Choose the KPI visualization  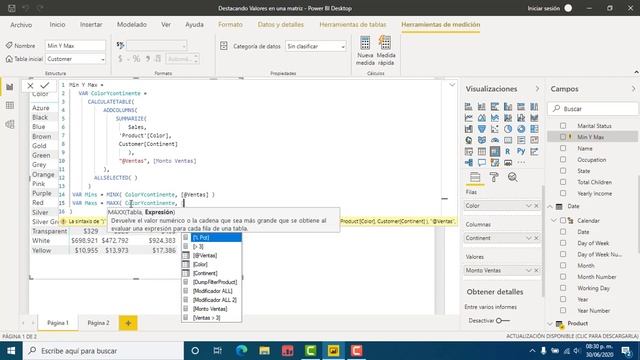[534, 140]
